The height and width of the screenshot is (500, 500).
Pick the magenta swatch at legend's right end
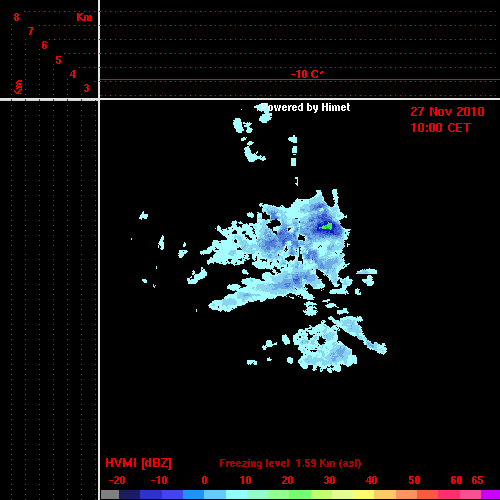490,494
